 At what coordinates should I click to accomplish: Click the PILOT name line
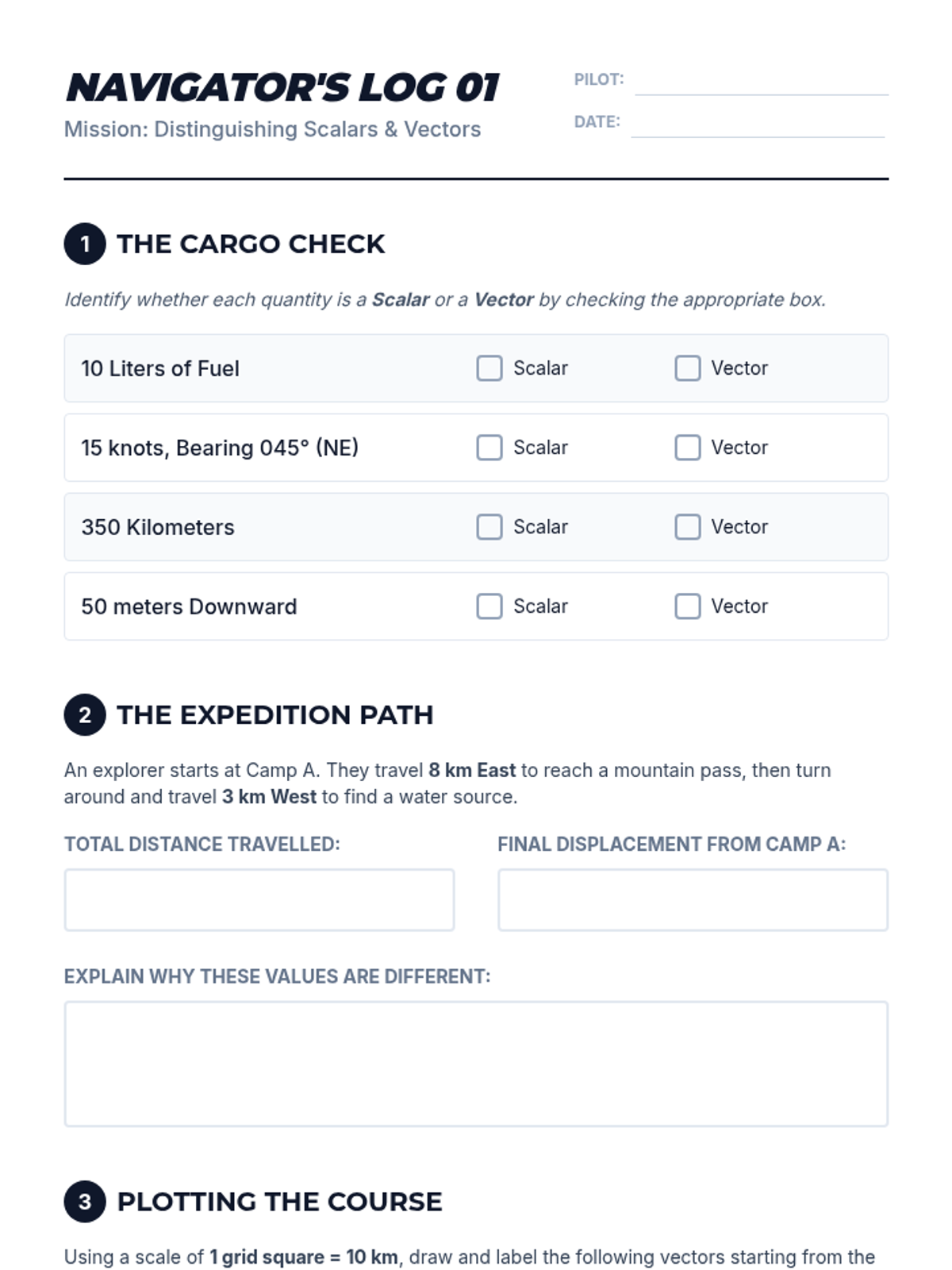click(x=761, y=83)
